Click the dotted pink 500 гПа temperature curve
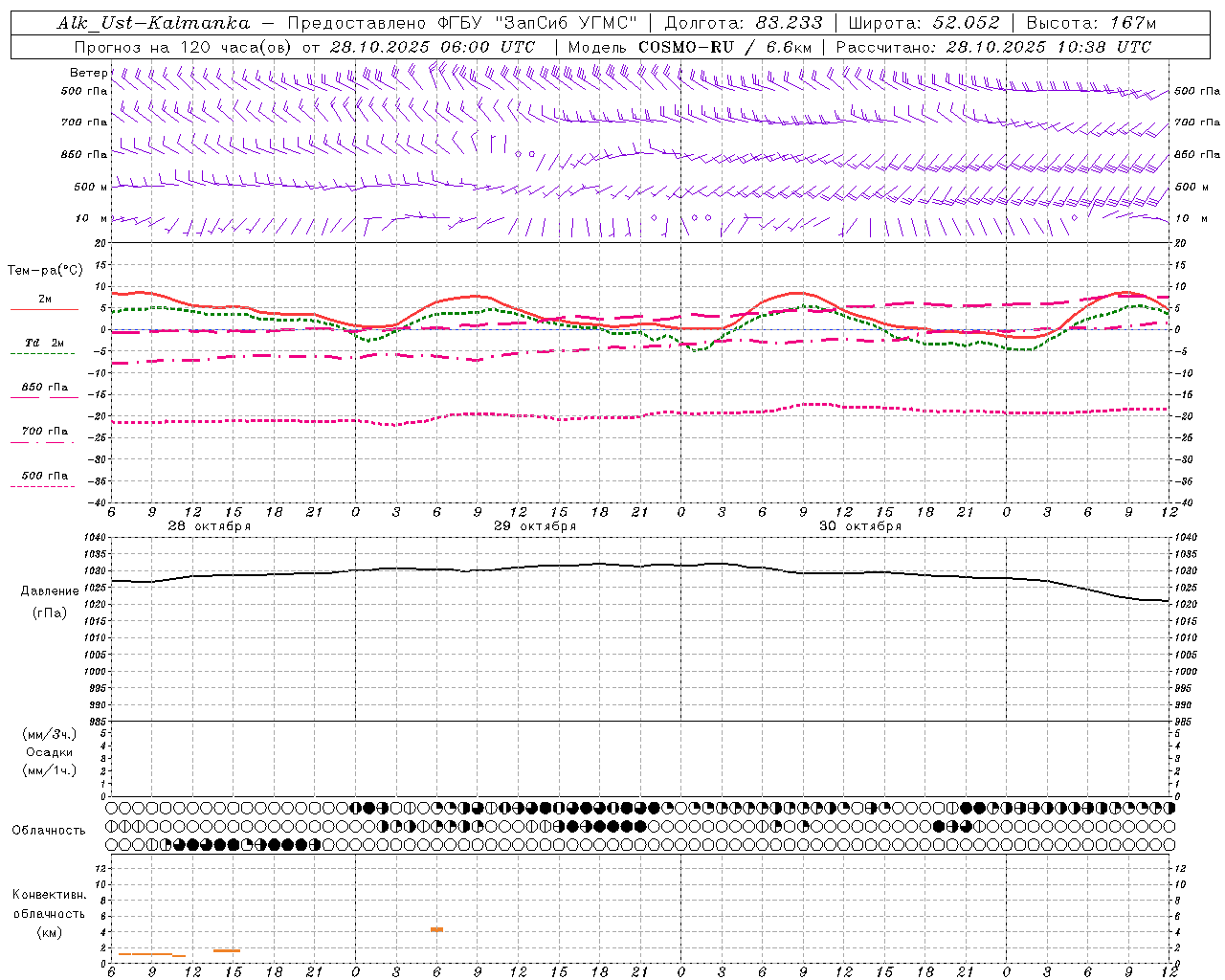 tap(640, 416)
